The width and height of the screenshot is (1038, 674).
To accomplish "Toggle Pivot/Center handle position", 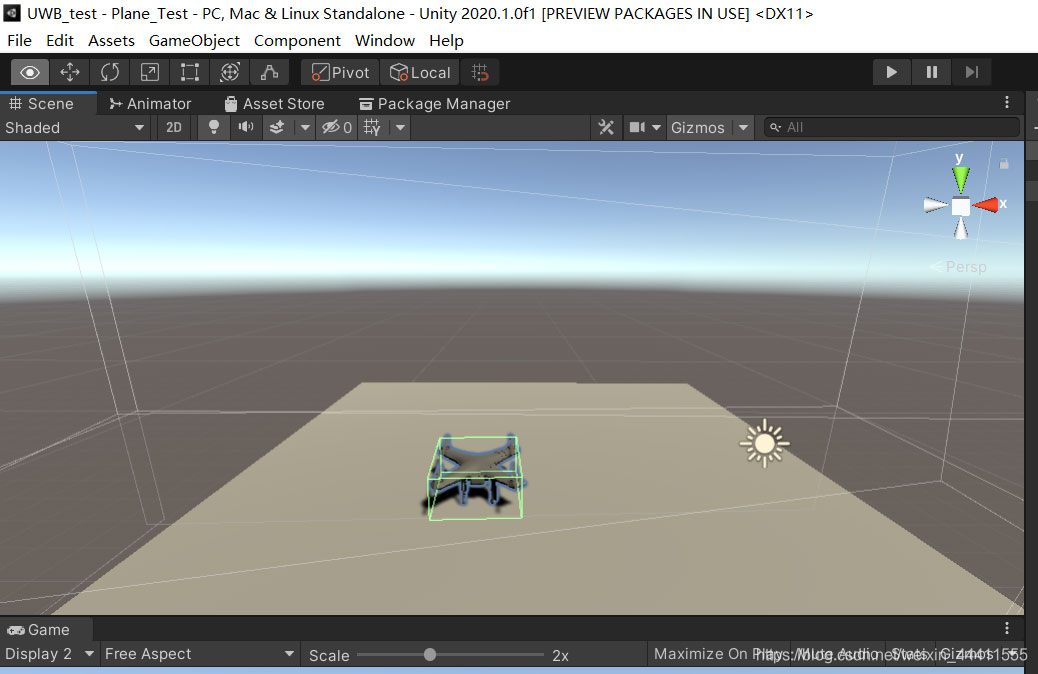I will 340,72.
